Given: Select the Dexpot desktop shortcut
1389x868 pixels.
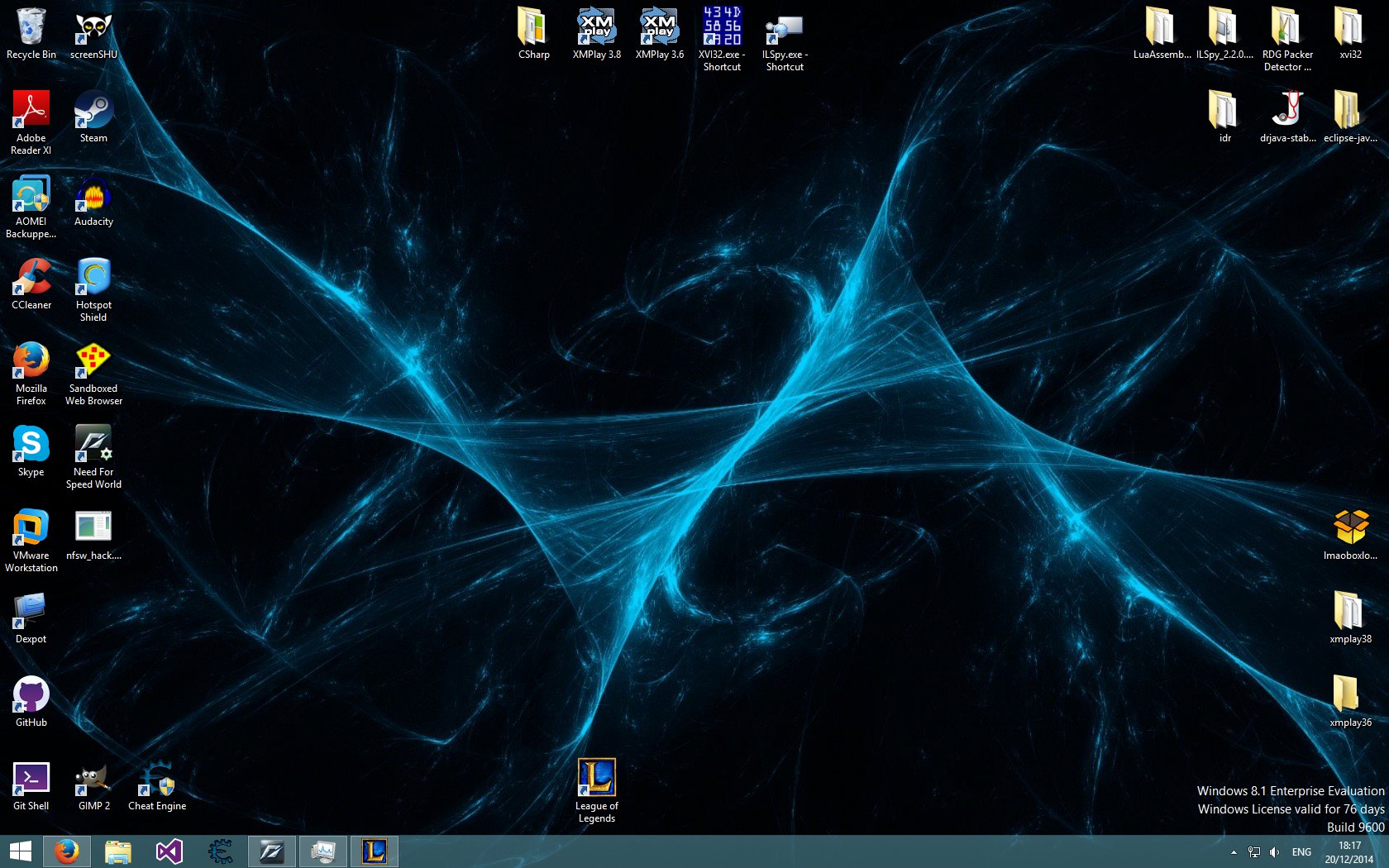Looking at the screenshot, I should [x=31, y=618].
